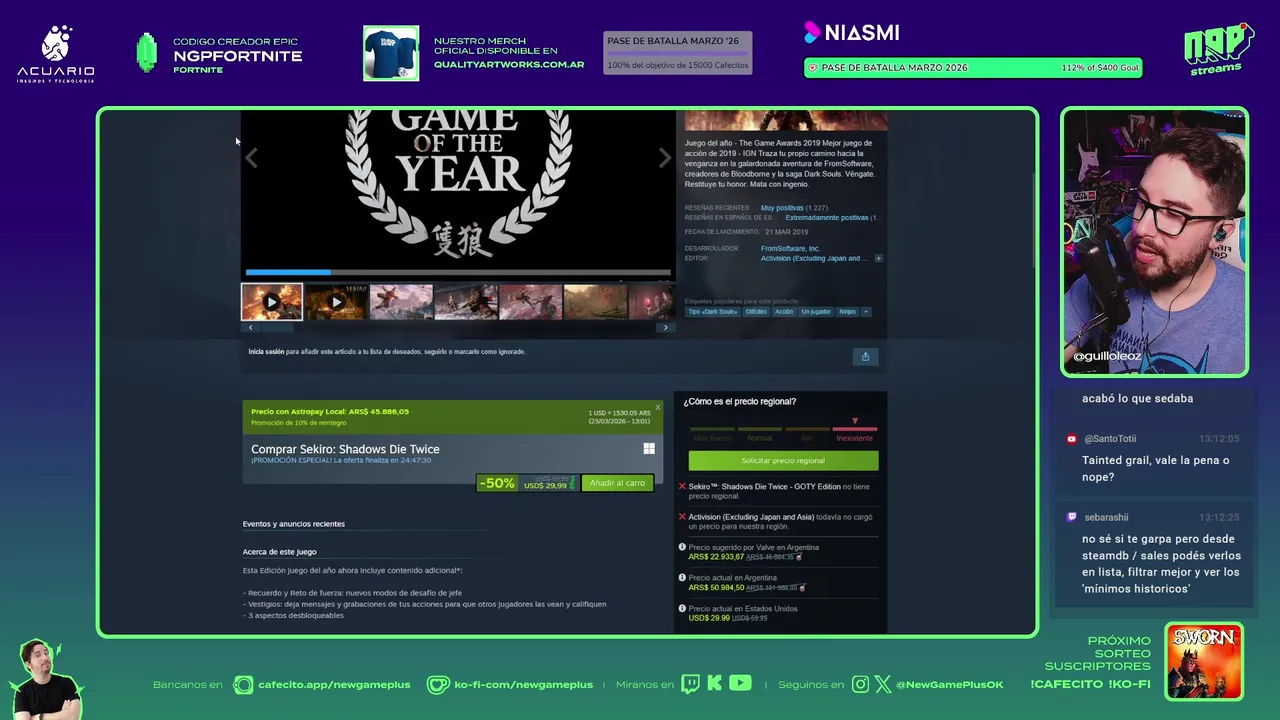
Task: Click the Cafecito cup icon before cafecito.app/newgameplus
Action: tap(243, 685)
